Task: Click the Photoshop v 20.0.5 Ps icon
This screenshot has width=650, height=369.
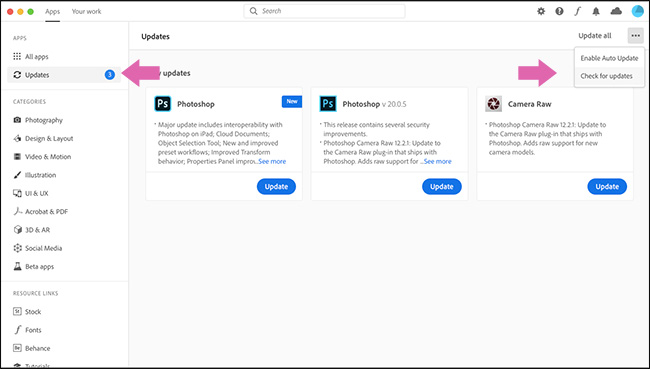Action: tap(327, 104)
